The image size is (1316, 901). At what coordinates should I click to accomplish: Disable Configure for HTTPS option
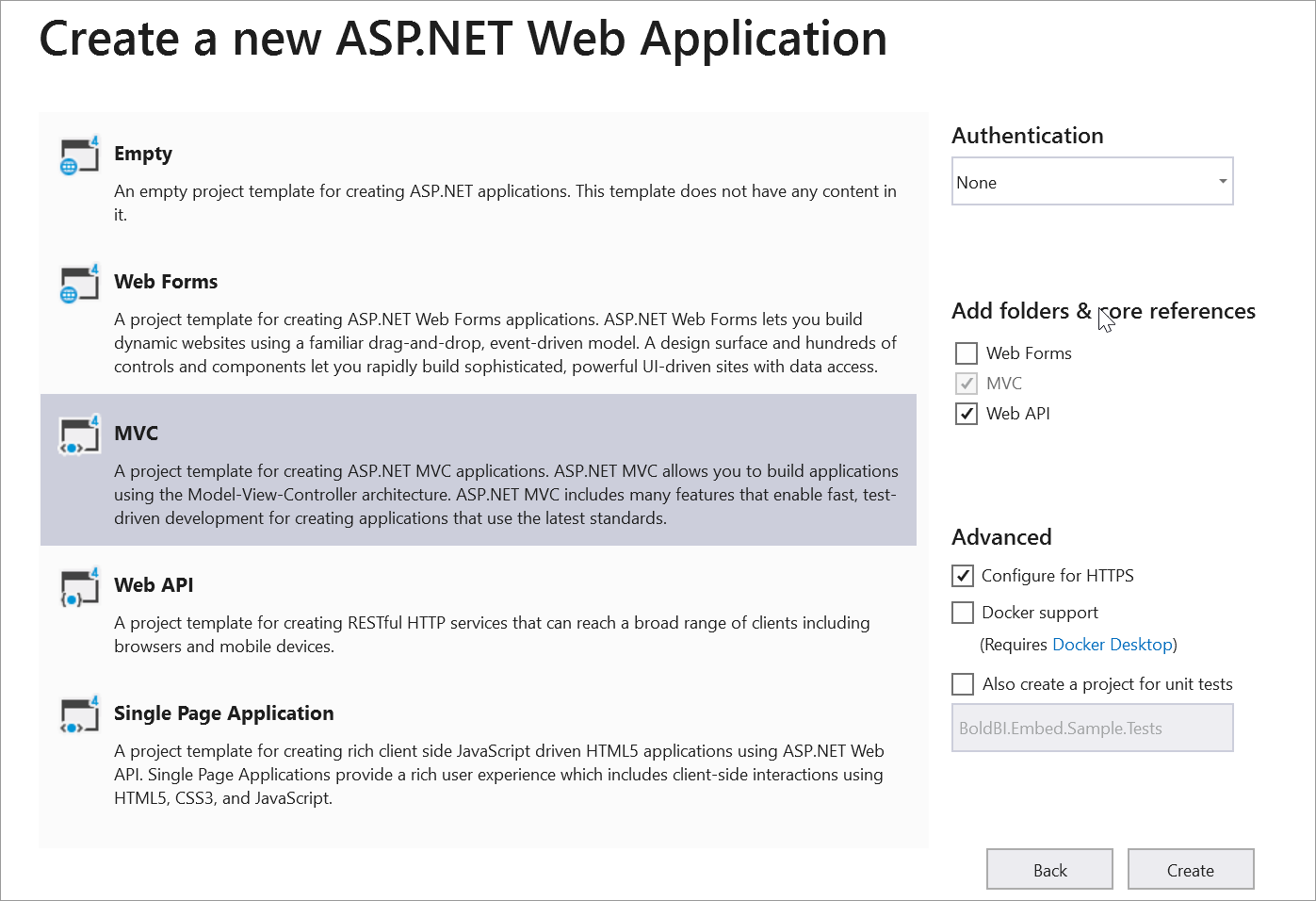click(x=963, y=576)
